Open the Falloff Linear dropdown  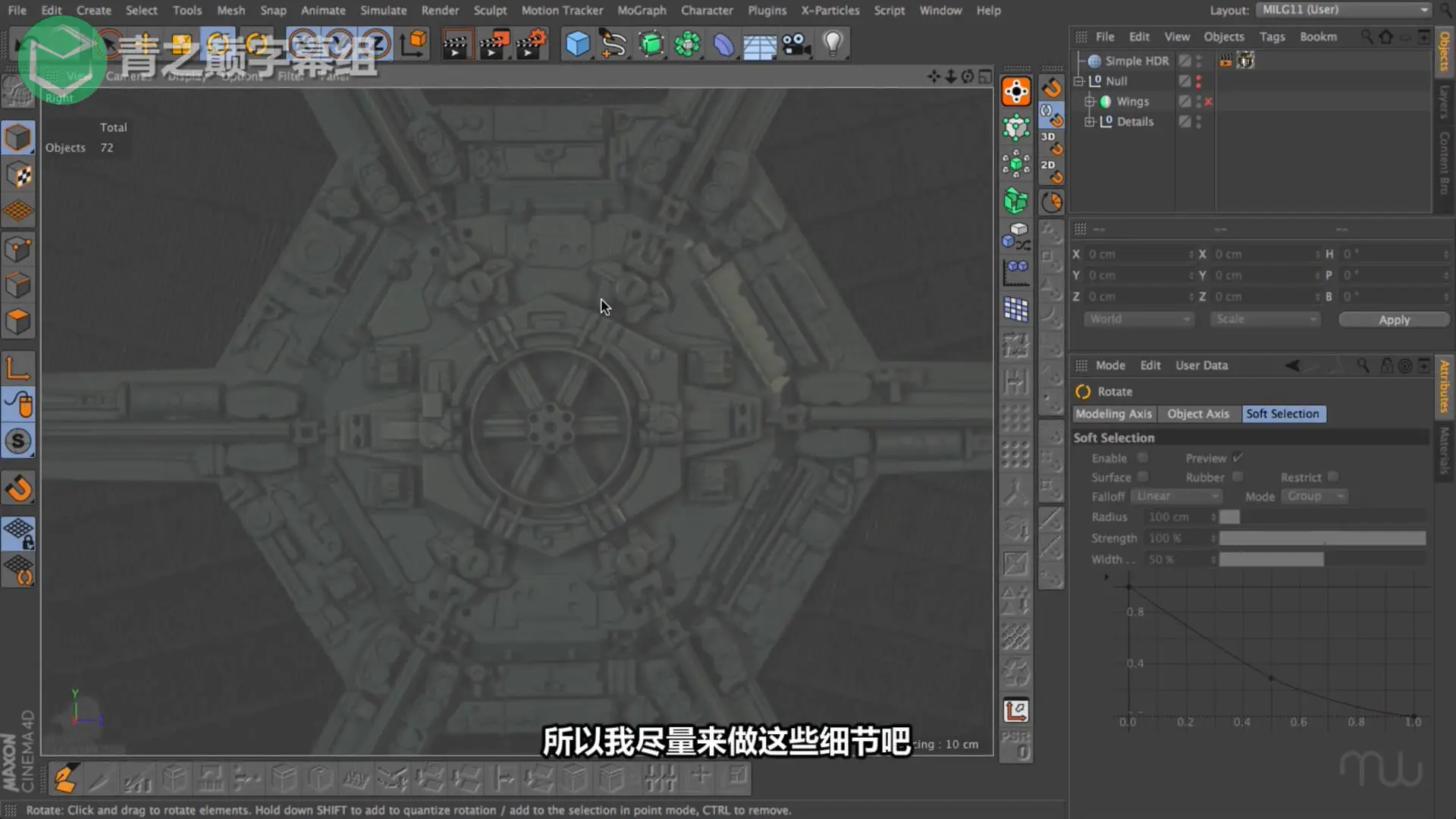(1176, 496)
